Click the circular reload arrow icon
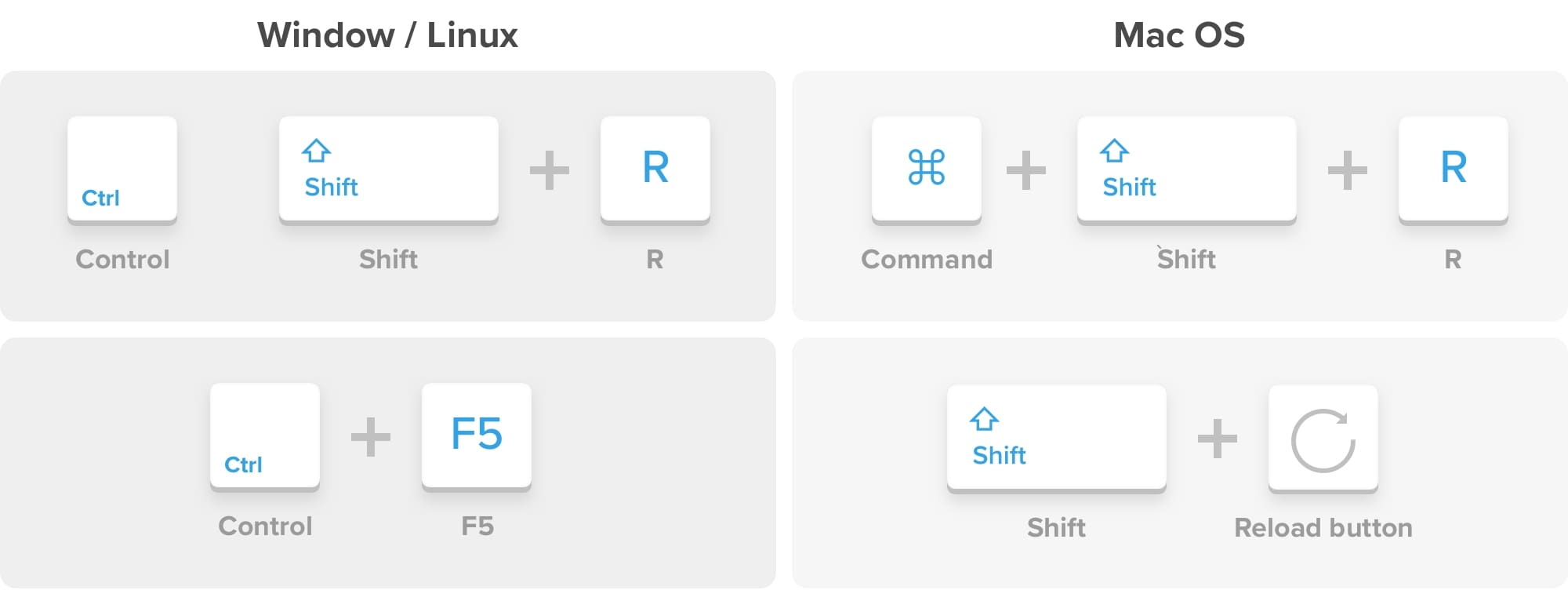This screenshot has height=612, width=1568. [x=1323, y=440]
